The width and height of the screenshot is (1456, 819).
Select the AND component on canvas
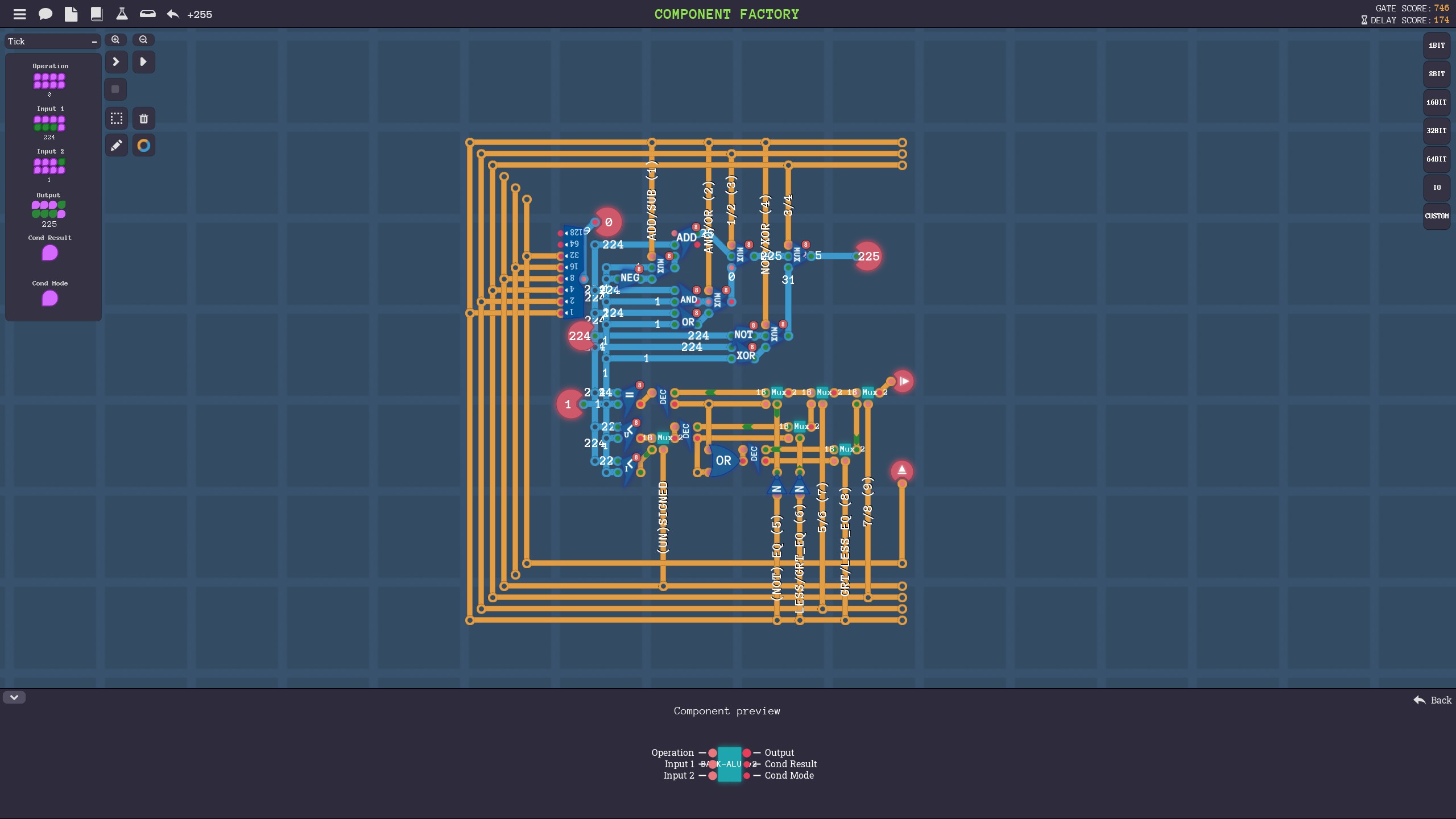689,299
